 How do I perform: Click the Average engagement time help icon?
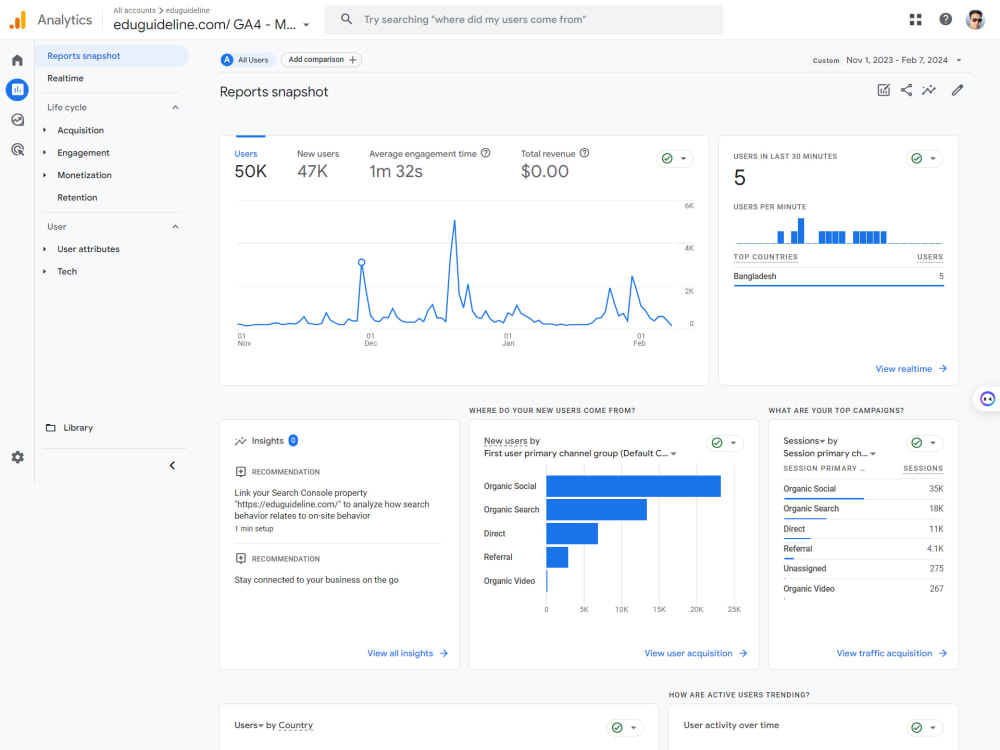click(x=485, y=153)
